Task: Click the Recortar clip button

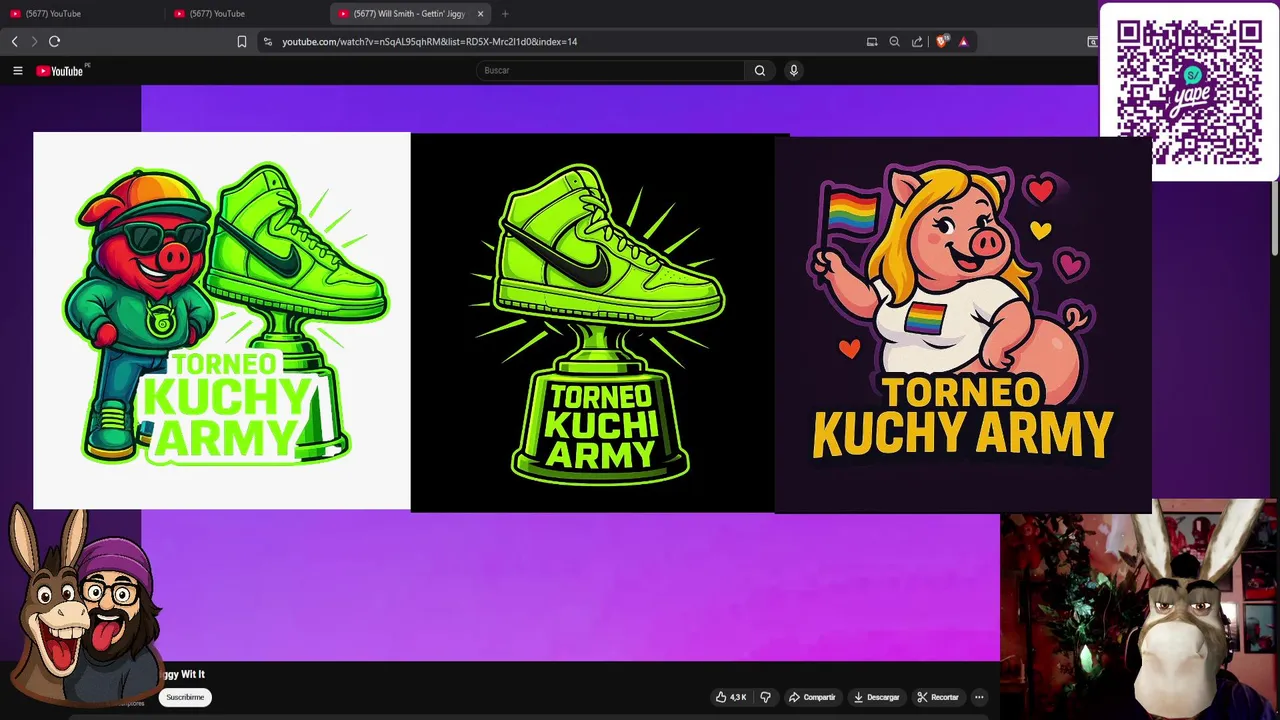Action: click(x=938, y=697)
